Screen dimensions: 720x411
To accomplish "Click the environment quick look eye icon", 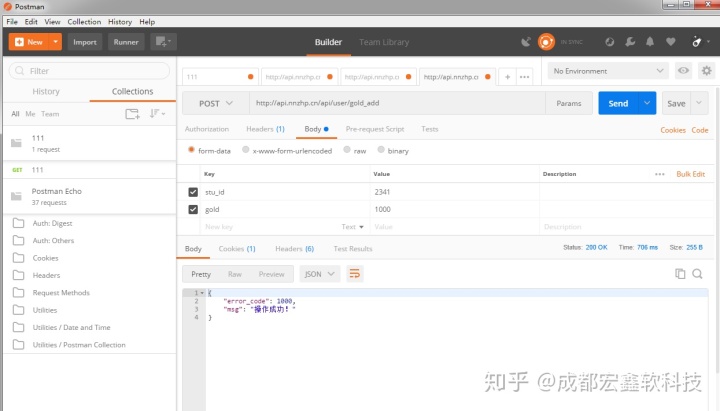I will tap(683, 71).
